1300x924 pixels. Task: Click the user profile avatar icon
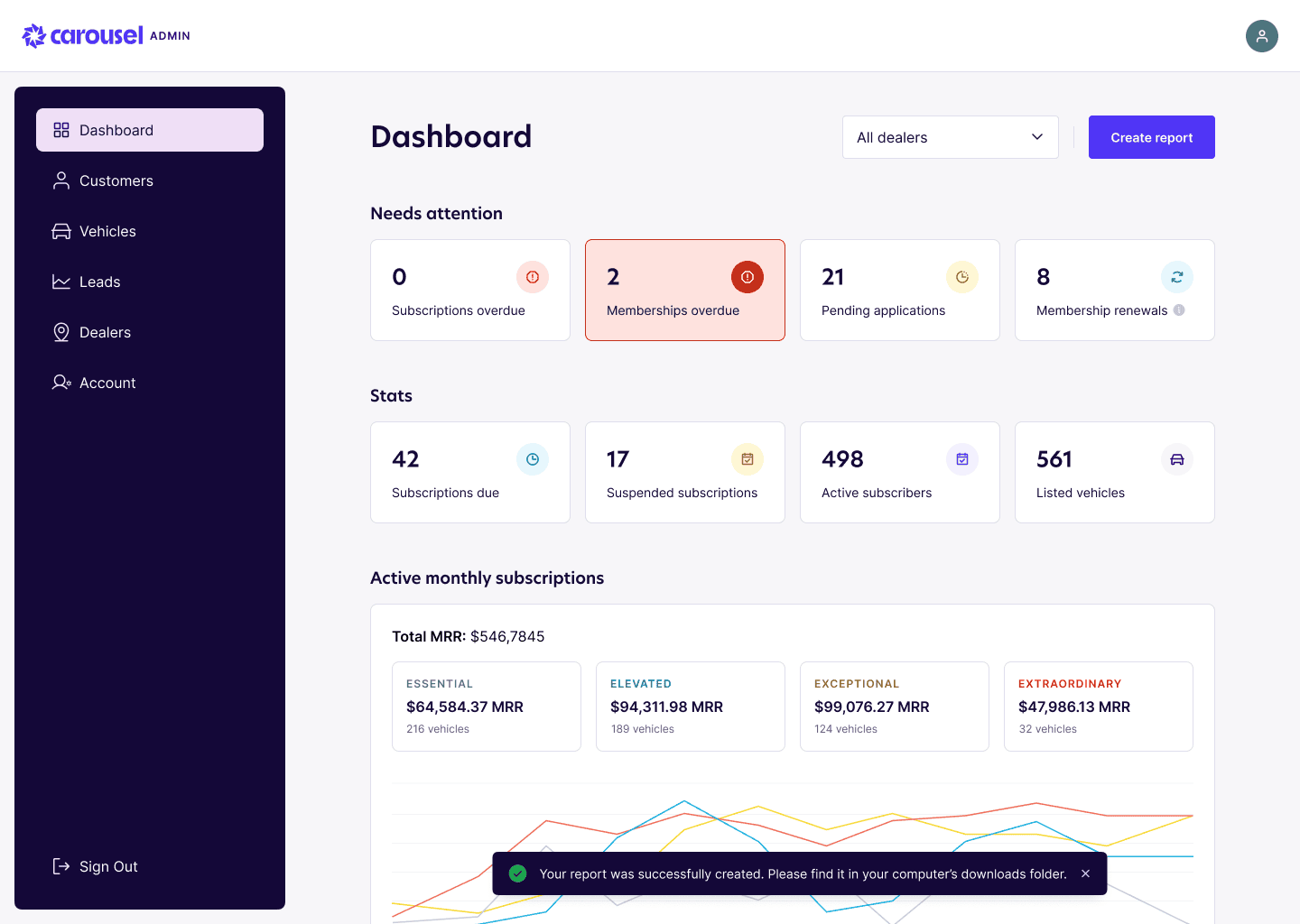1261,36
